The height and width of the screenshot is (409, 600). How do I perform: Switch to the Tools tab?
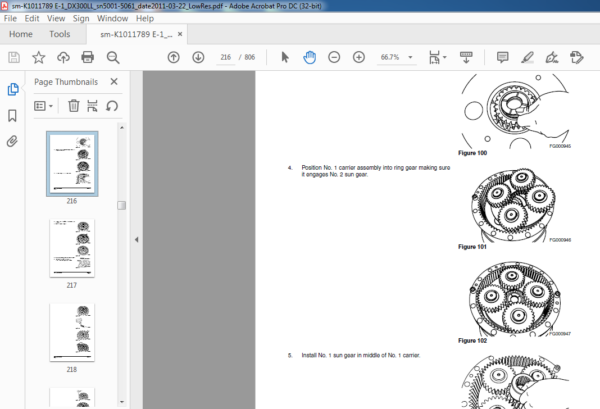tap(60, 34)
